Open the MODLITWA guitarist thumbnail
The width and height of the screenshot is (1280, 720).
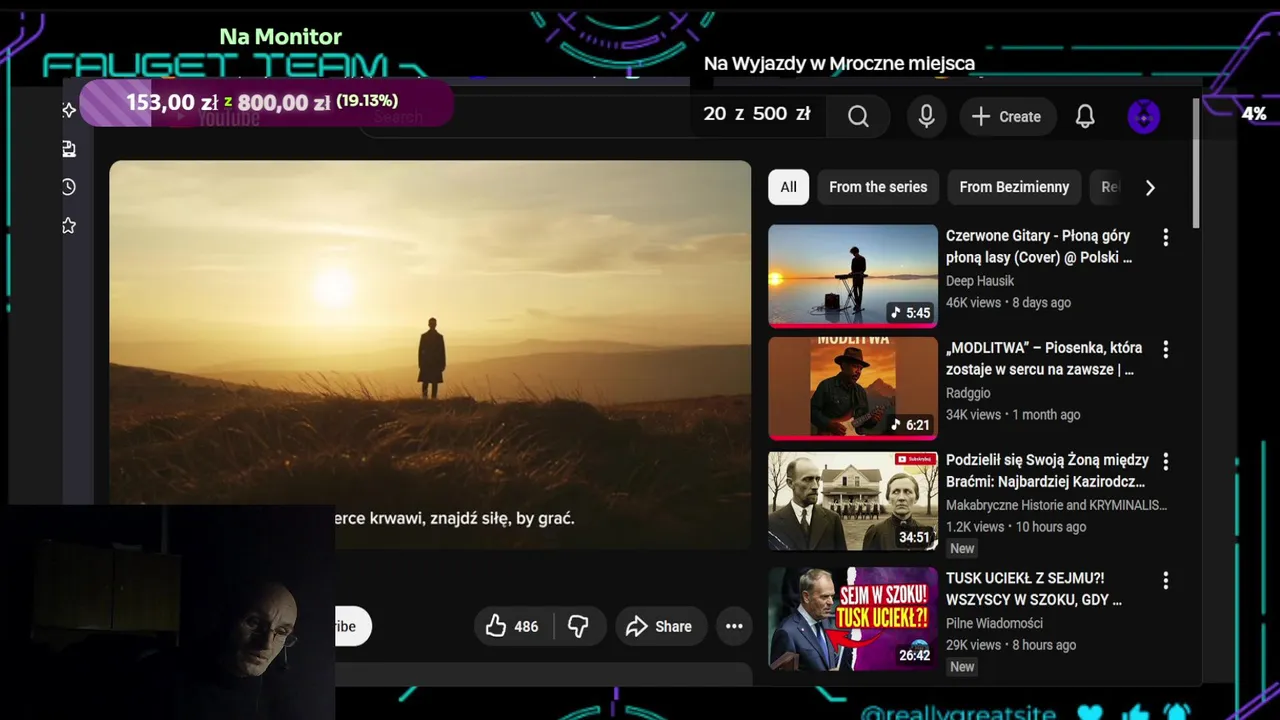853,388
